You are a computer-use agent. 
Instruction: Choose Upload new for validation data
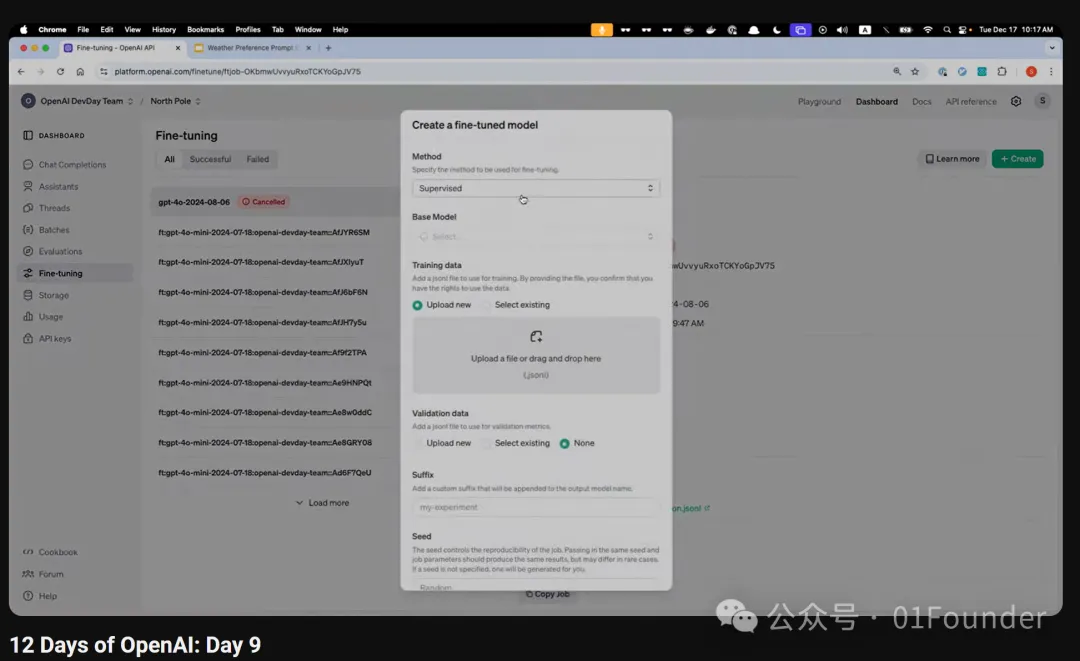coord(442,443)
